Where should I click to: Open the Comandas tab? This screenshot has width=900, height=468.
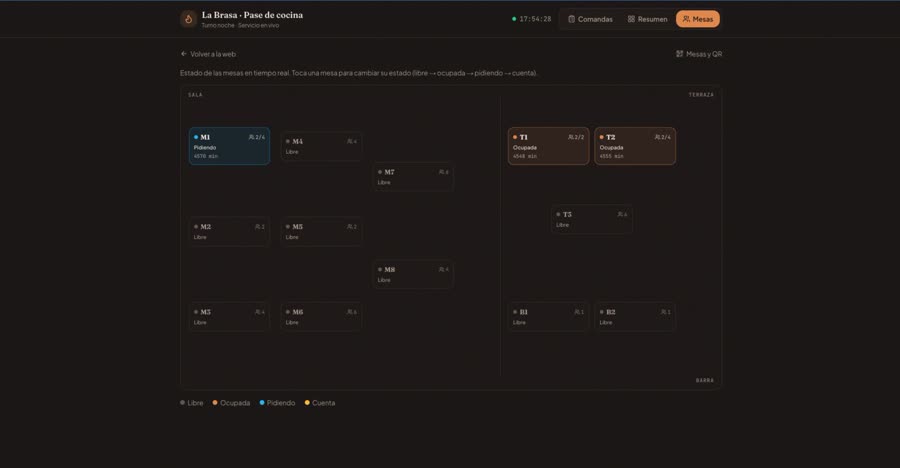pos(590,19)
